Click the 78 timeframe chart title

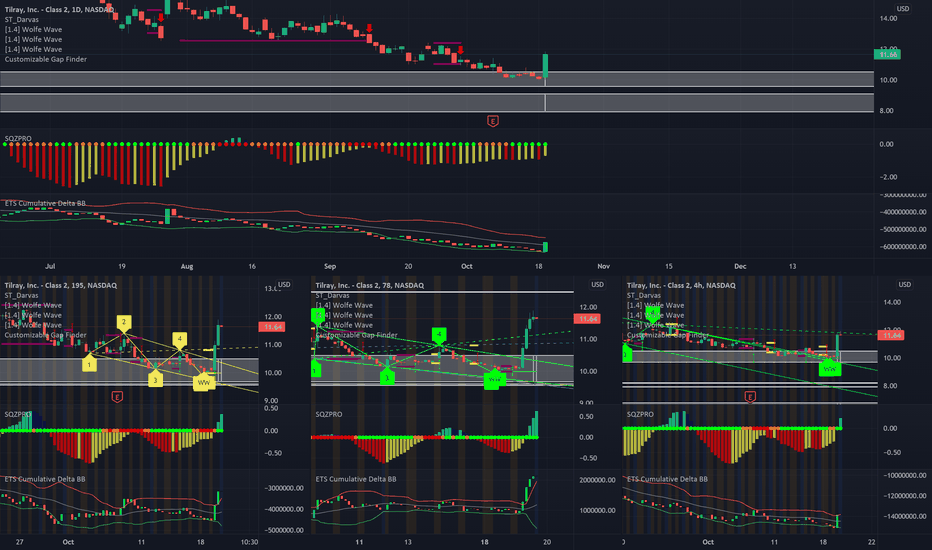pyautogui.click(x=370, y=285)
